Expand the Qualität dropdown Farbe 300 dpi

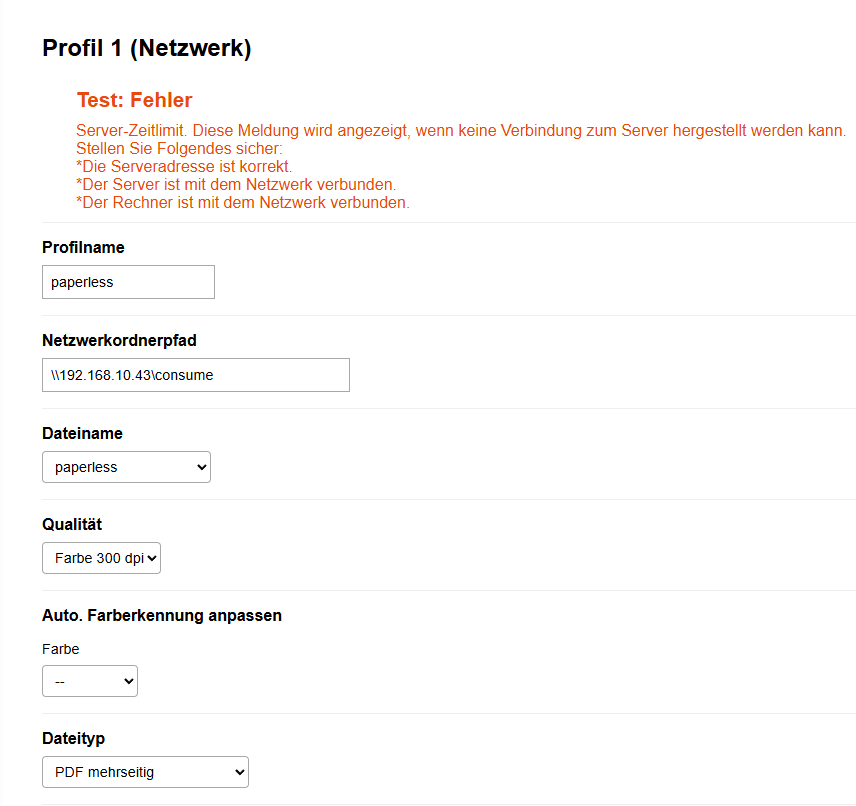pyautogui.click(x=101, y=558)
